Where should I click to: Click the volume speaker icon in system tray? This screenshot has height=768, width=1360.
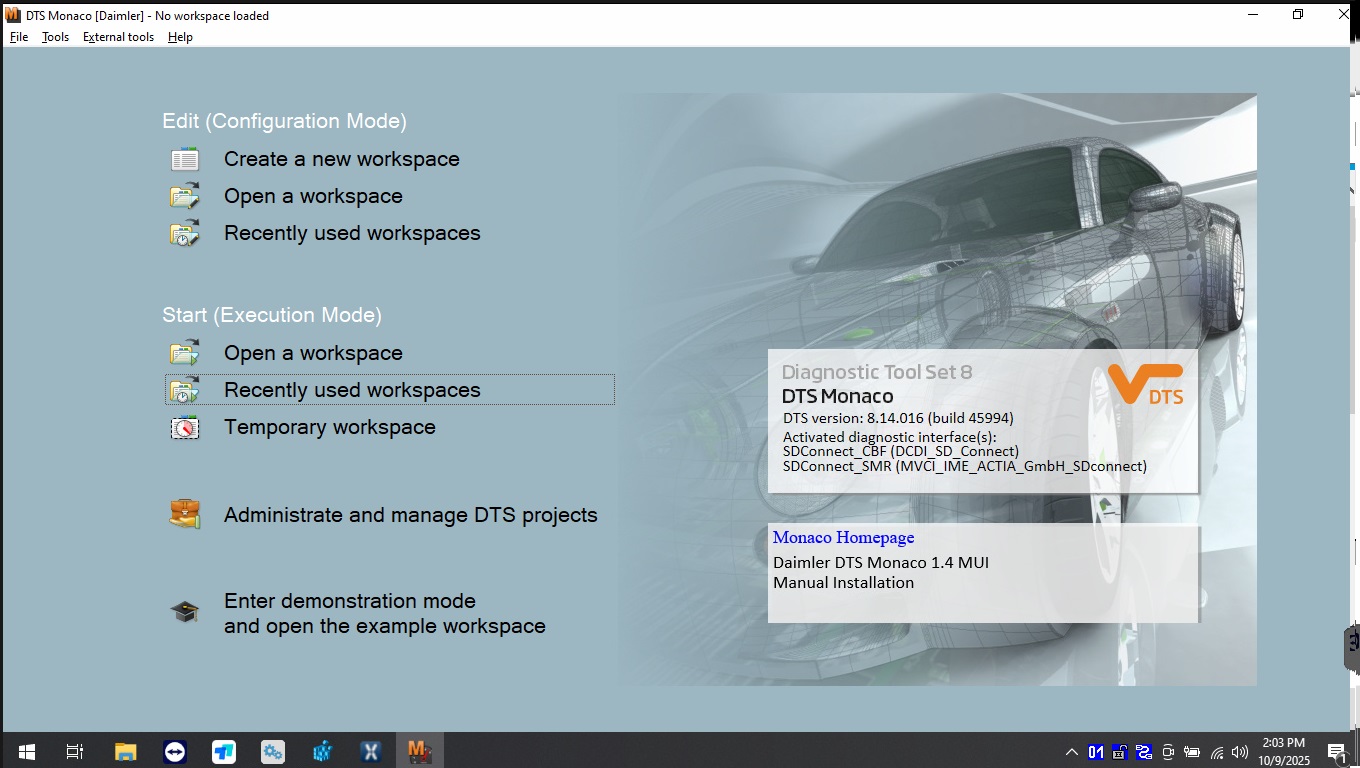(1240, 752)
